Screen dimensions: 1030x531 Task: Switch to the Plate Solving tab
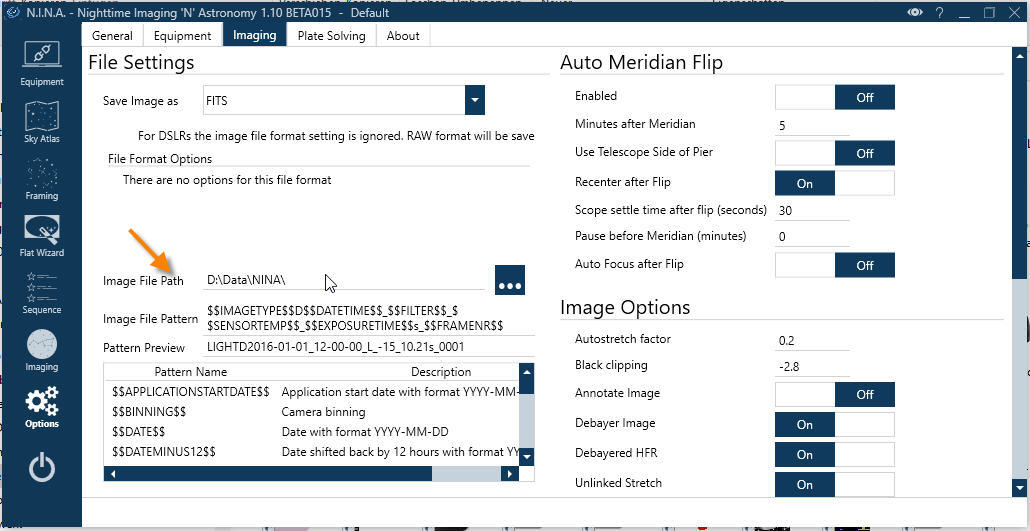click(x=331, y=35)
